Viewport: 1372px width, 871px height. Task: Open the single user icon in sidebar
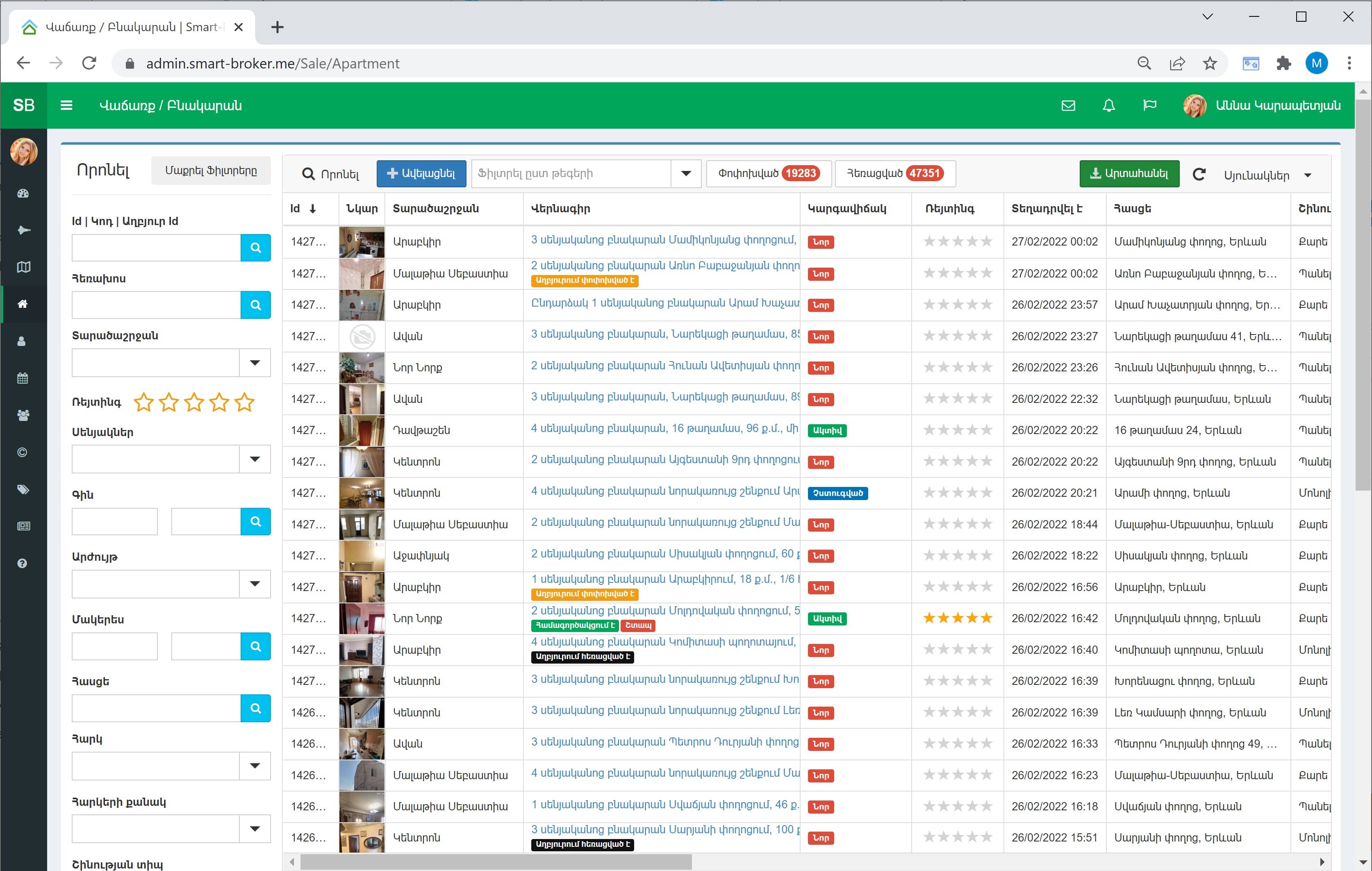coord(22,341)
